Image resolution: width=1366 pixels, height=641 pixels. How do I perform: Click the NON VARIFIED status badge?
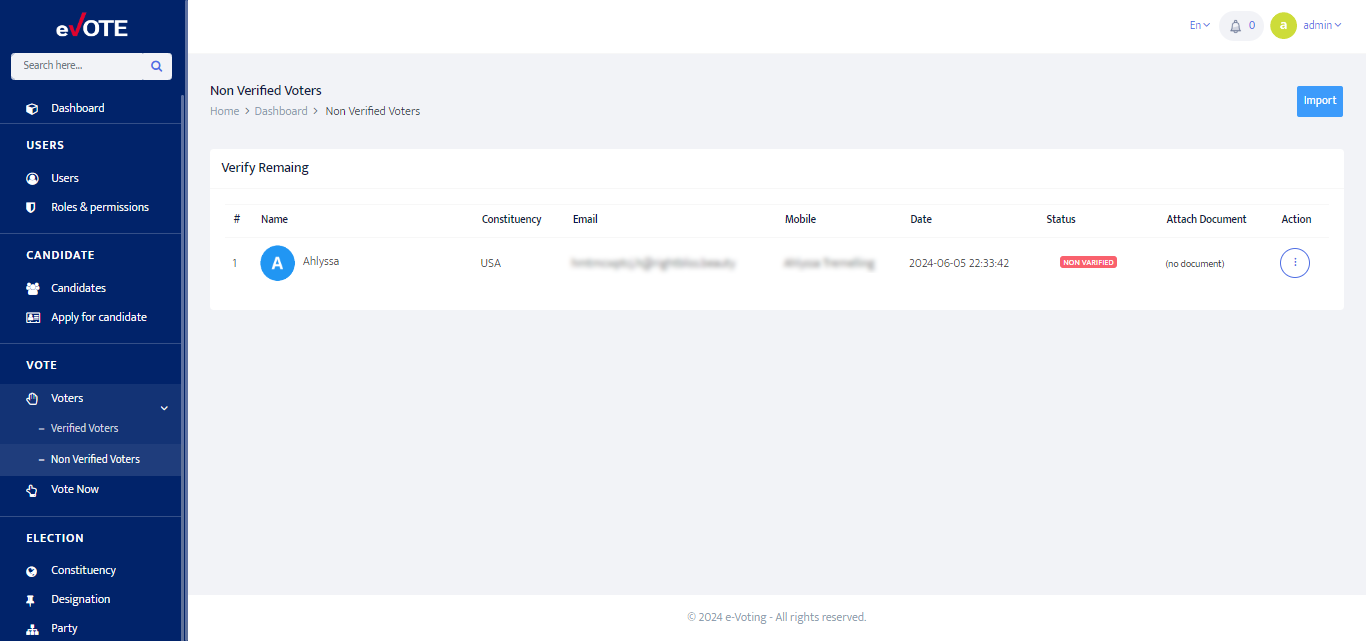(x=1088, y=260)
